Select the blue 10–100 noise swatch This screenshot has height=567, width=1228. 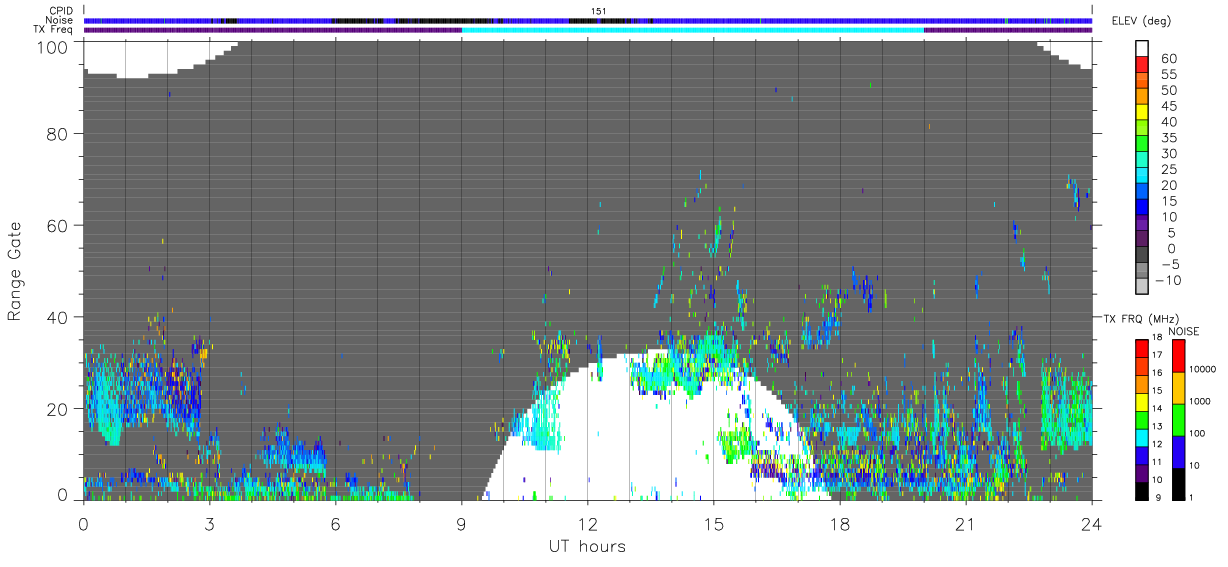pyautogui.click(x=1179, y=451)
